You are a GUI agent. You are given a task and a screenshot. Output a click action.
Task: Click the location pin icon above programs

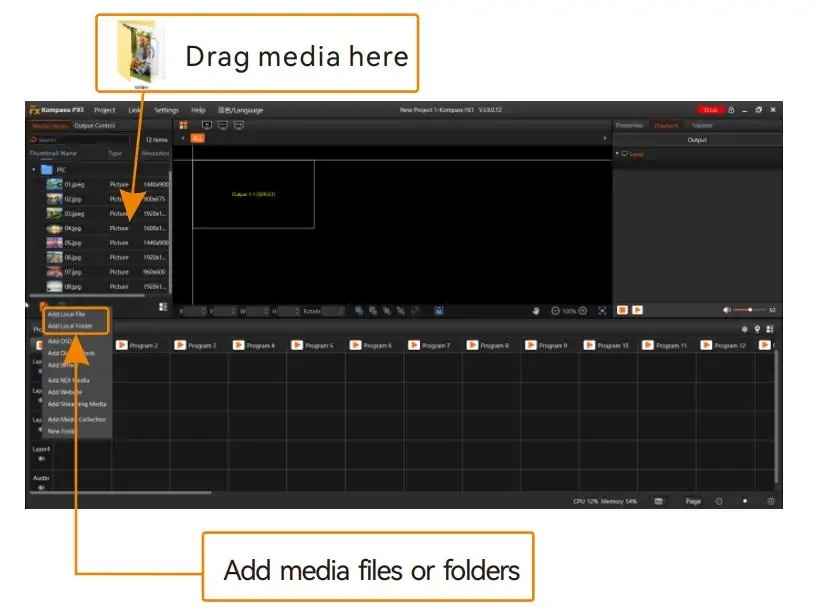(x=757, y=329)
